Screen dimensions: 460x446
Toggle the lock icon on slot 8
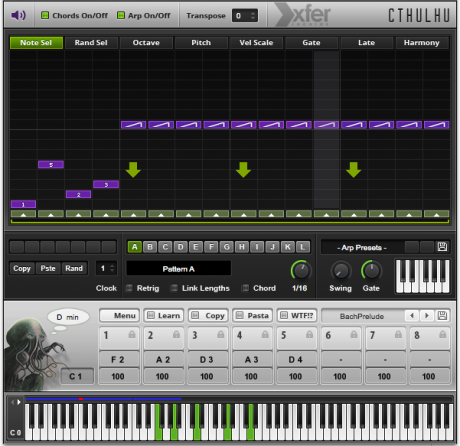[x=442, y=335]
